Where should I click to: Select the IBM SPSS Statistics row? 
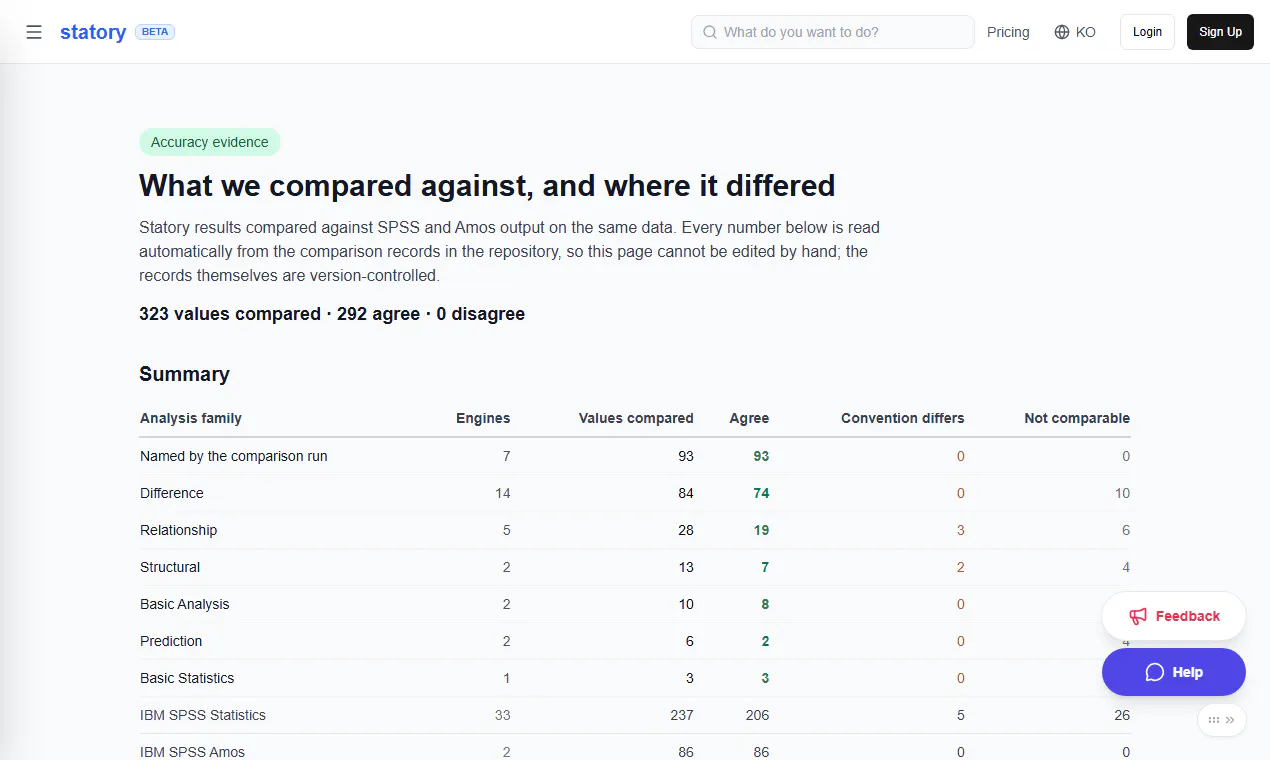pyautogui.click(x=635, y=715)
